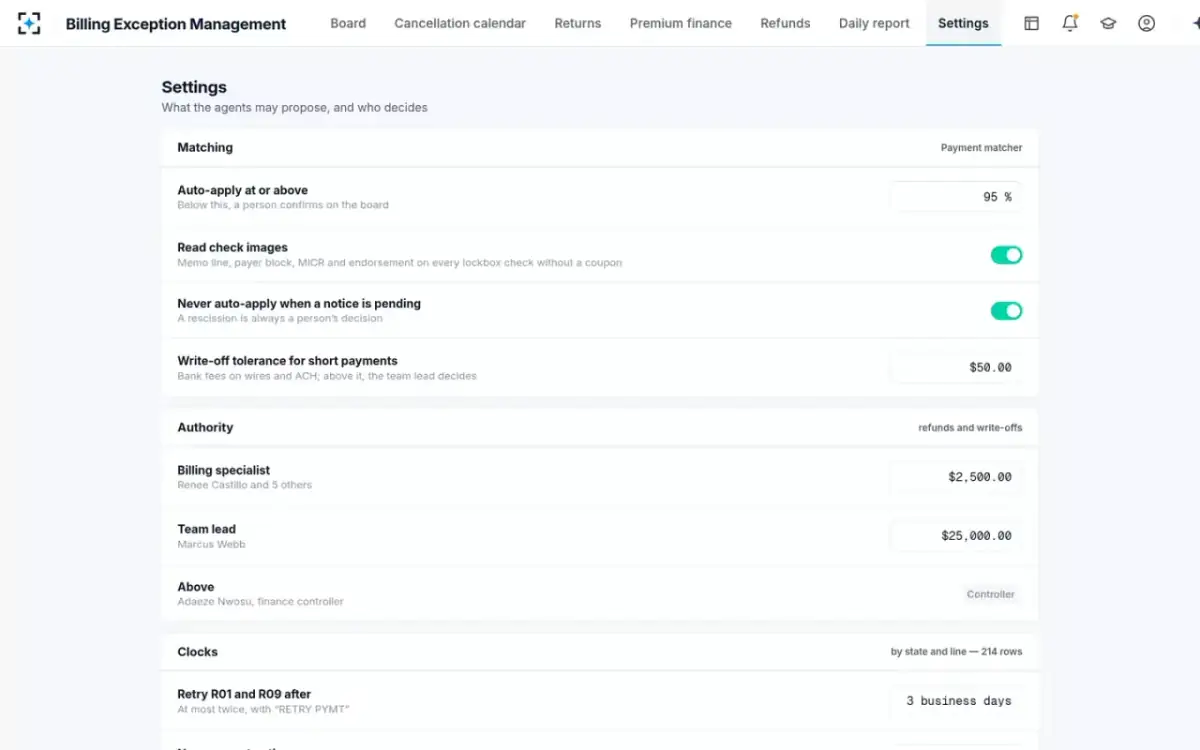Switch to the Refunds tab
The width and height of the screenshot is (1200, 750).
[785, 23]
